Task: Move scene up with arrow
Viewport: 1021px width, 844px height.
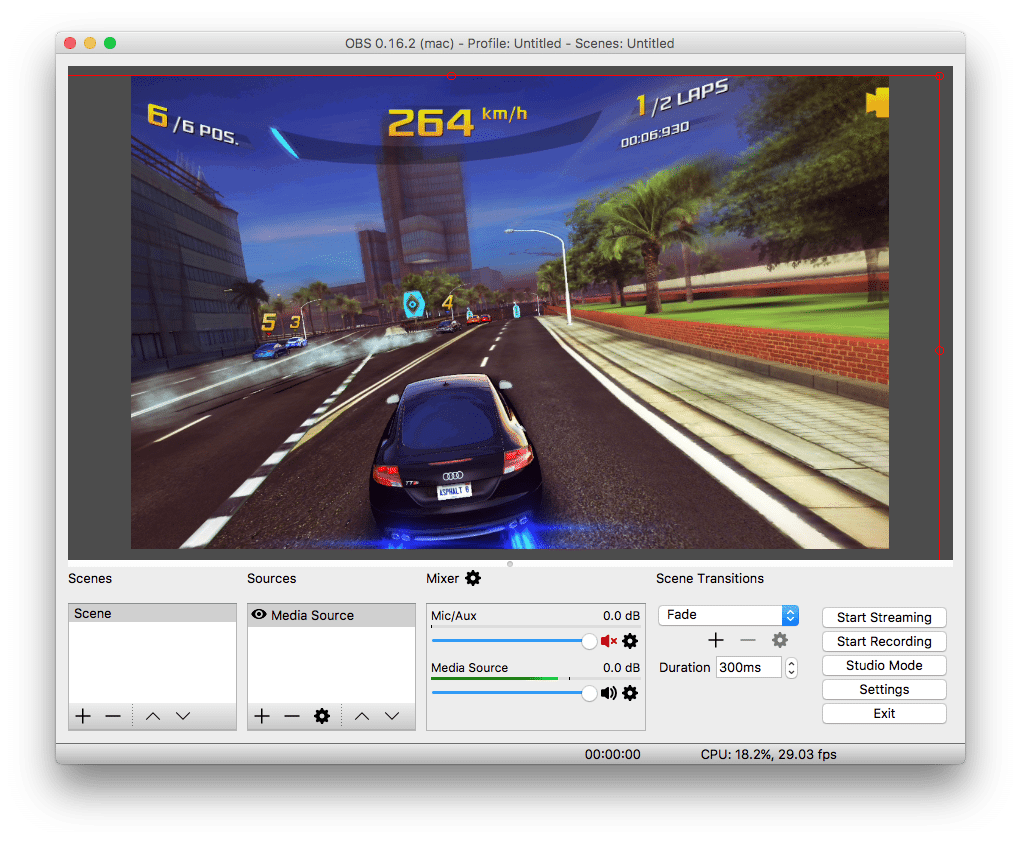Action: (x=153, y=716)
